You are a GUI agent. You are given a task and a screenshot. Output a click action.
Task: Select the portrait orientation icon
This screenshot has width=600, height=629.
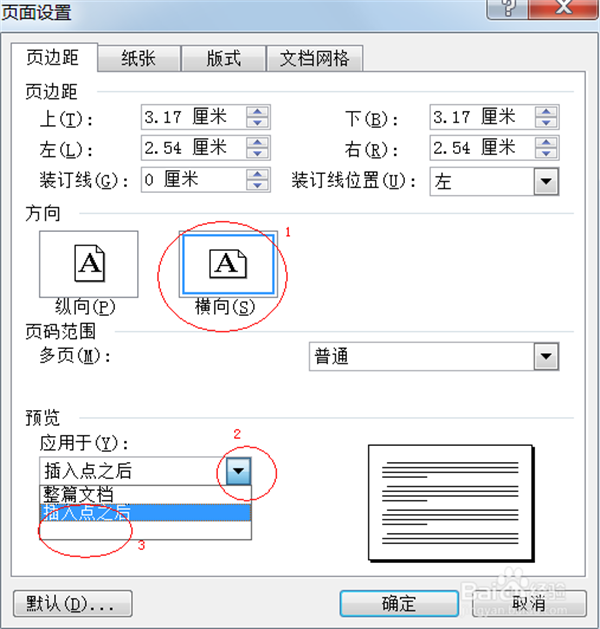pyautogui.click(x=89, y=264)
